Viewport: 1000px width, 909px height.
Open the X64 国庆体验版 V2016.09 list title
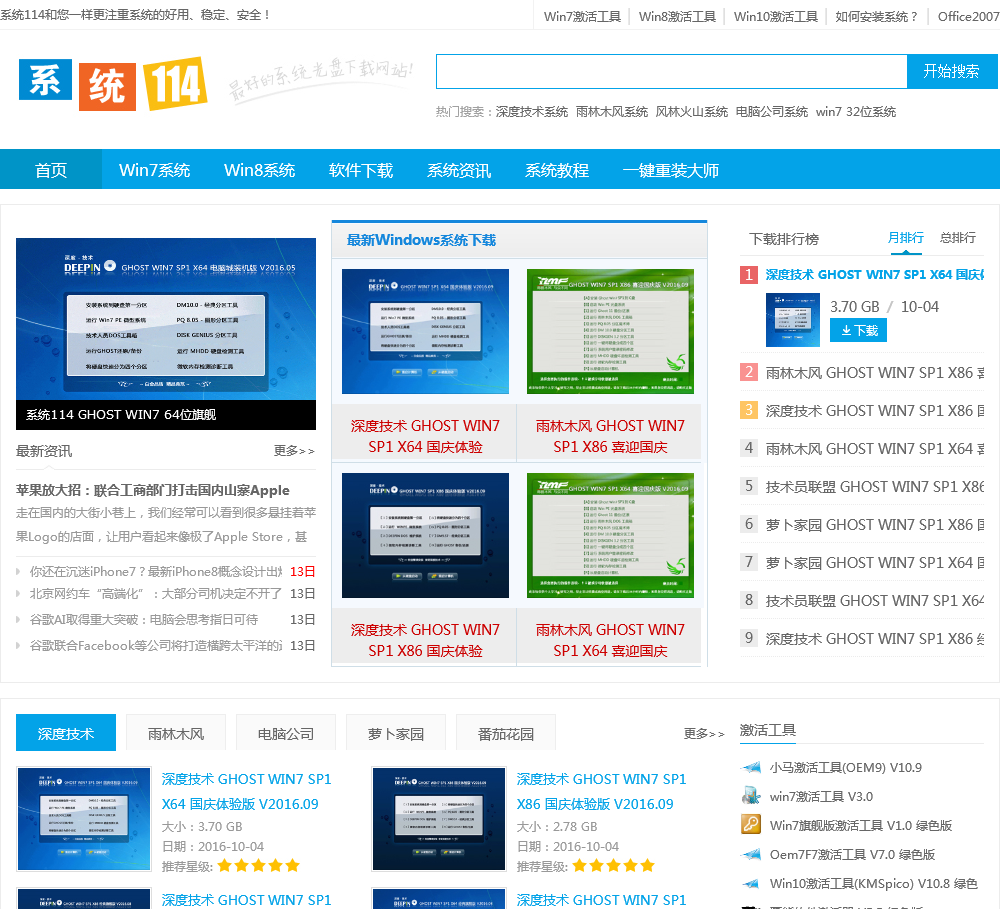pyautogui.click(x=247, y=792)
